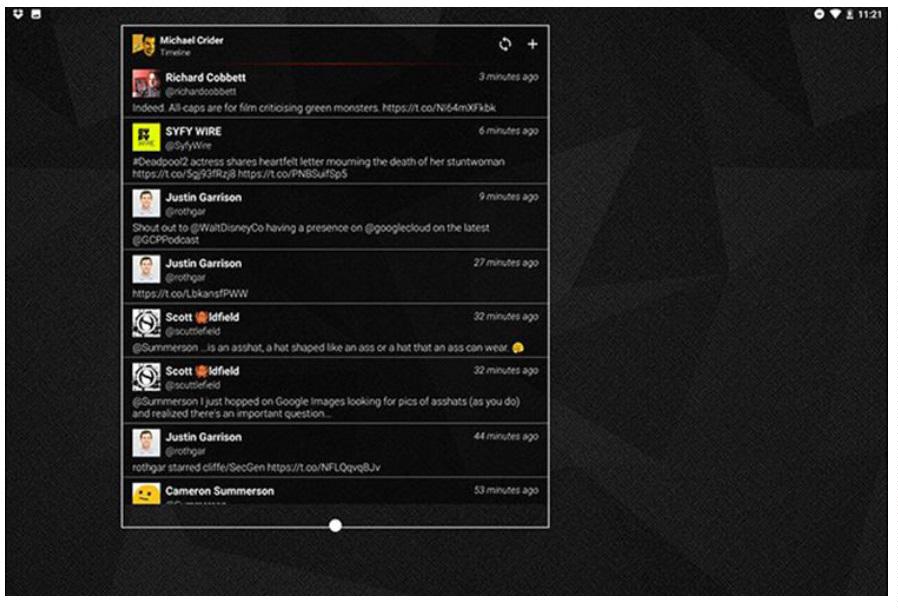Open Richard Cobbett's avatar picture
898x609 pixels.
(146, 84)
